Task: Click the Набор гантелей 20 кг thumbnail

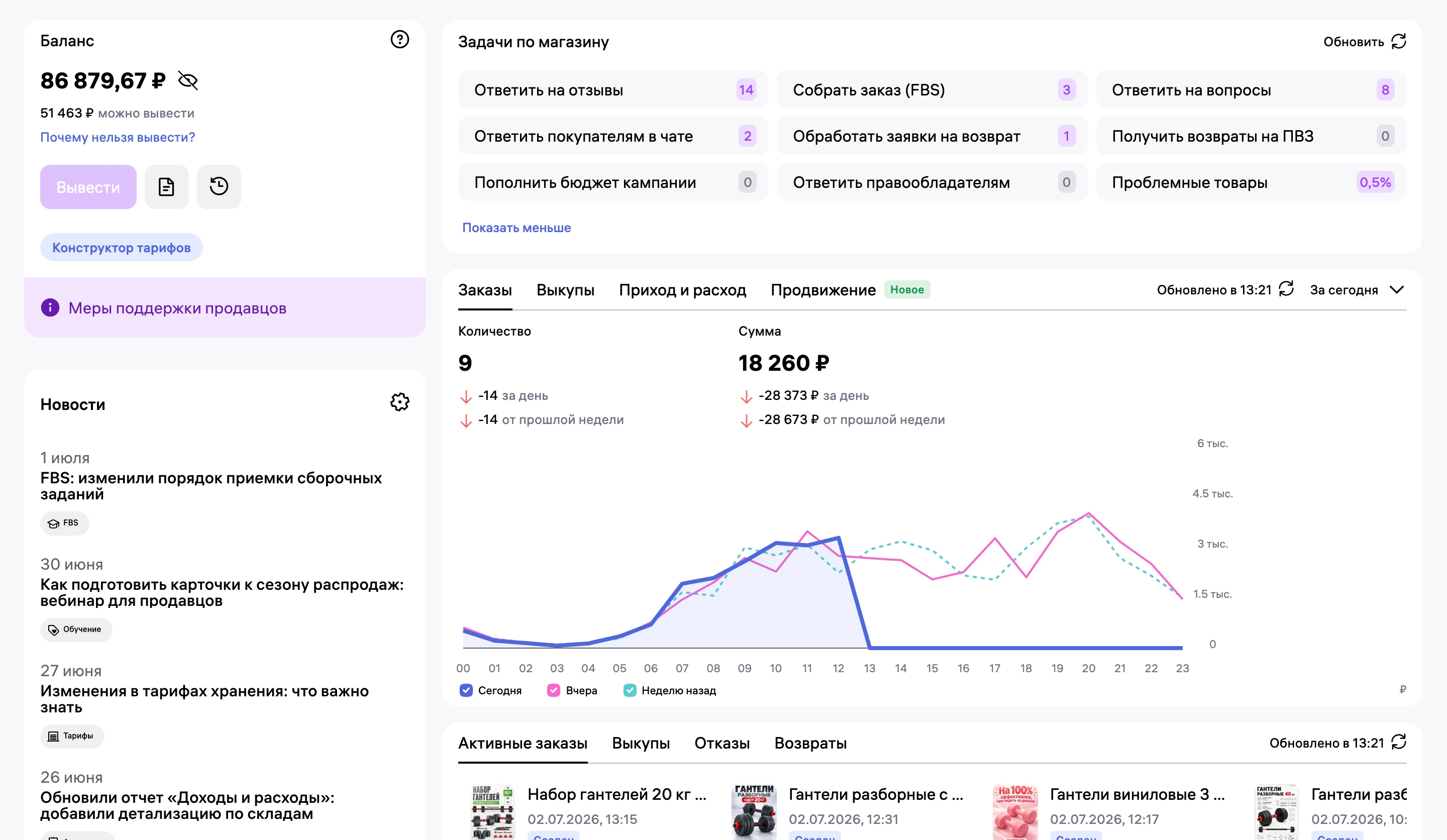Action: [x=492, y=812]
